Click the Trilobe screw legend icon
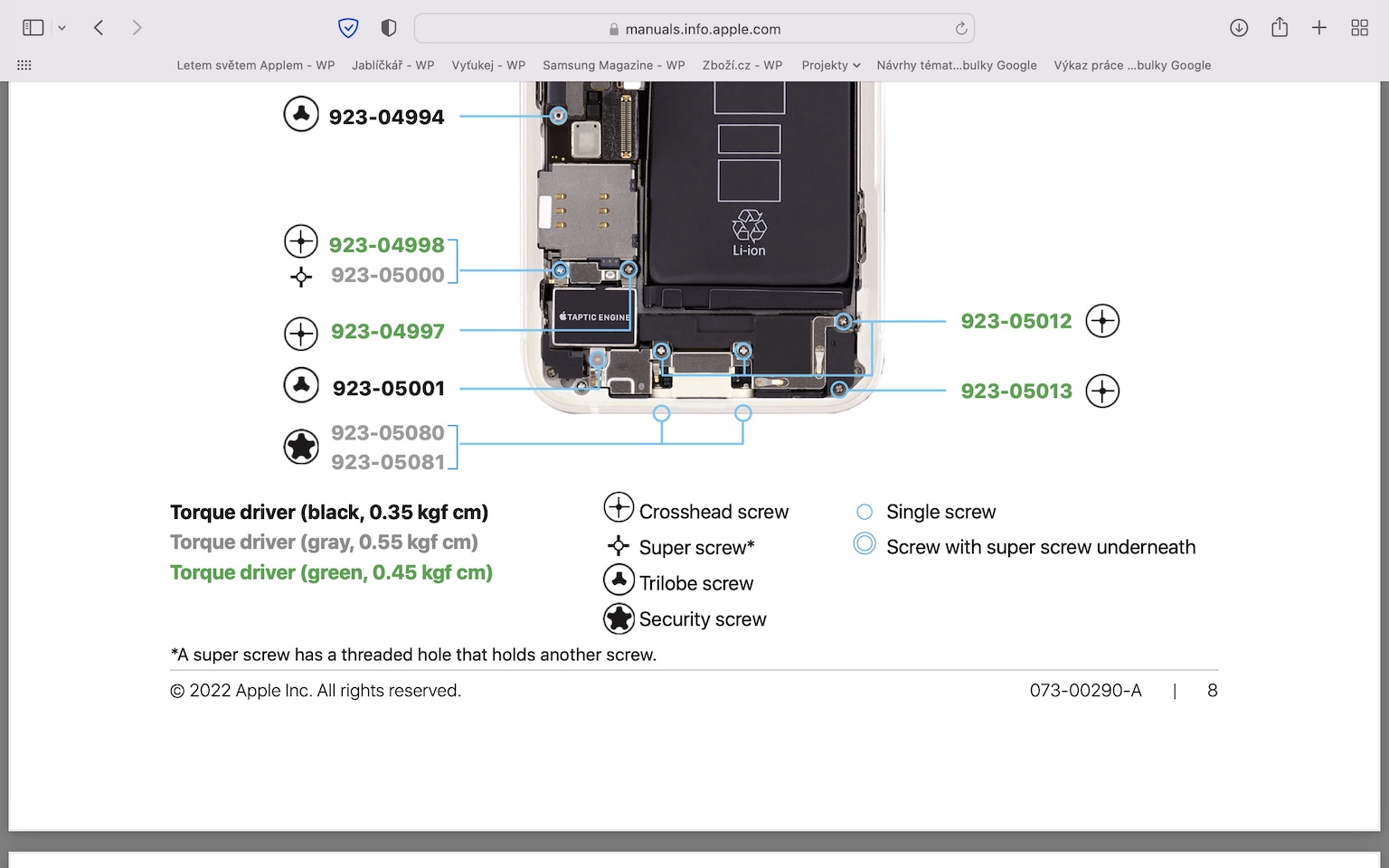Viewport: 1389px width, 868px height. point(619,580)
